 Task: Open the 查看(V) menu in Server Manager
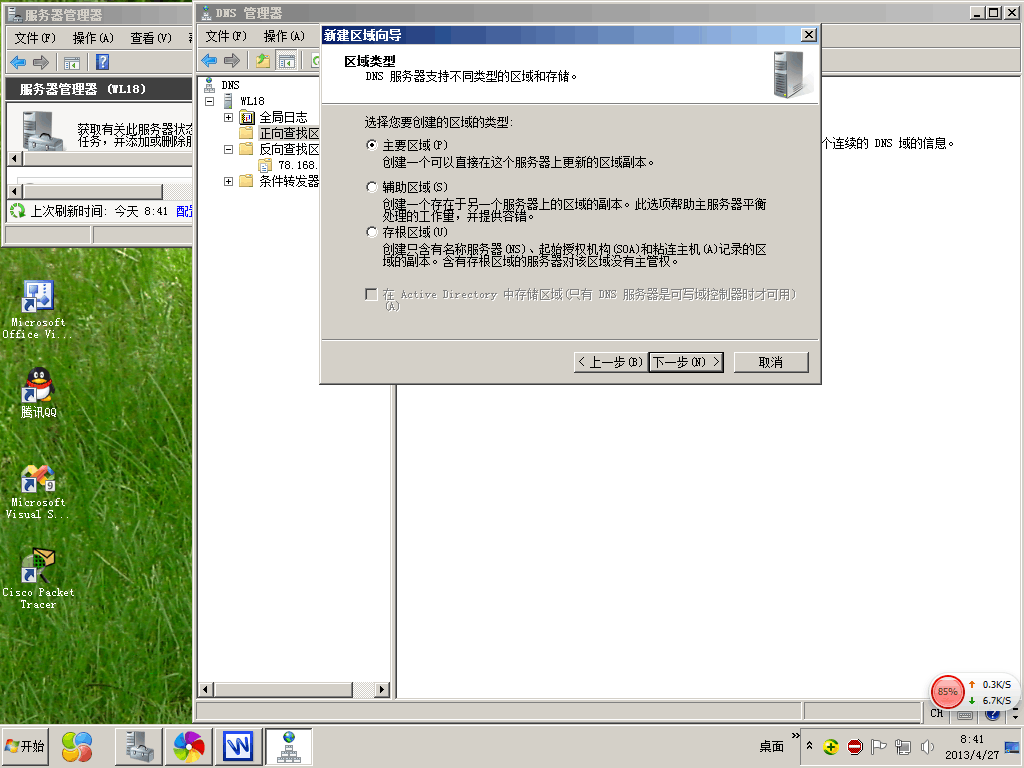[x=151, y=38]
